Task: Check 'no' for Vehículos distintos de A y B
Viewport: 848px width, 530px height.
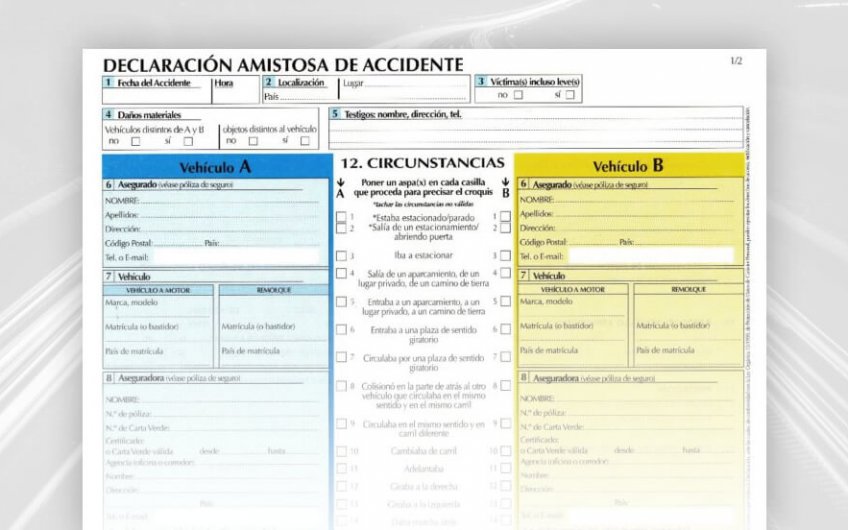Action: pos(136,141)
